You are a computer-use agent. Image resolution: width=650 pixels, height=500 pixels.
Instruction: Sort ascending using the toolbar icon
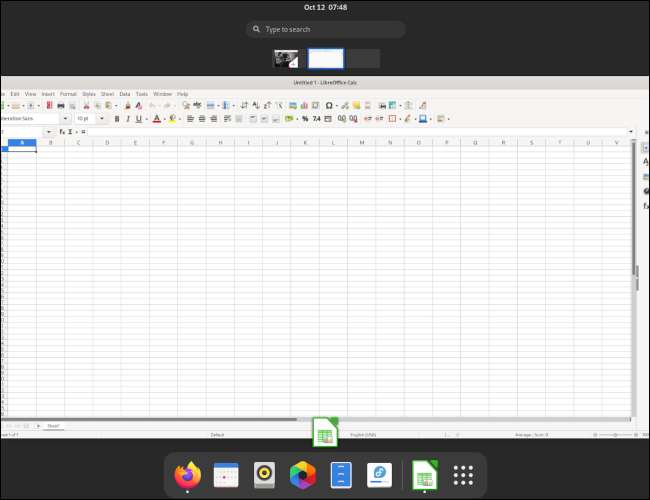click(x=256, y=105)
